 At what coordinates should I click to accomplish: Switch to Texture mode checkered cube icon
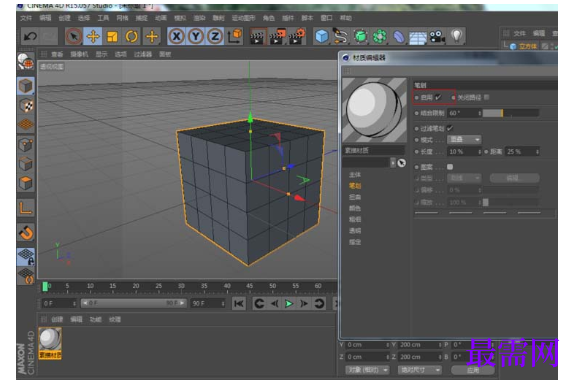point(26,106)
